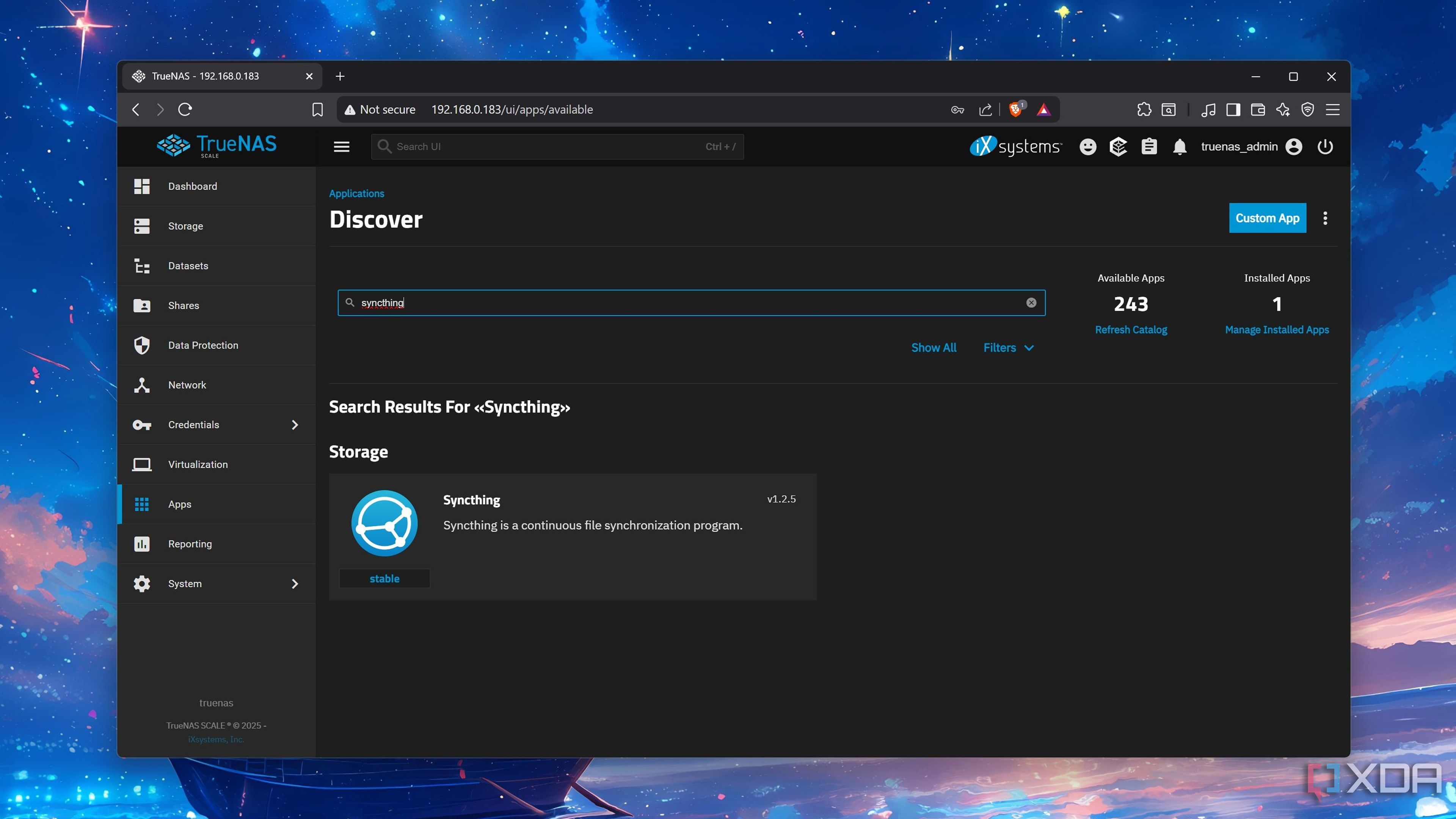Screen dimensions: 1456x819
Task: Click Manage Installed Apps link
Action: click(1276, 329)
